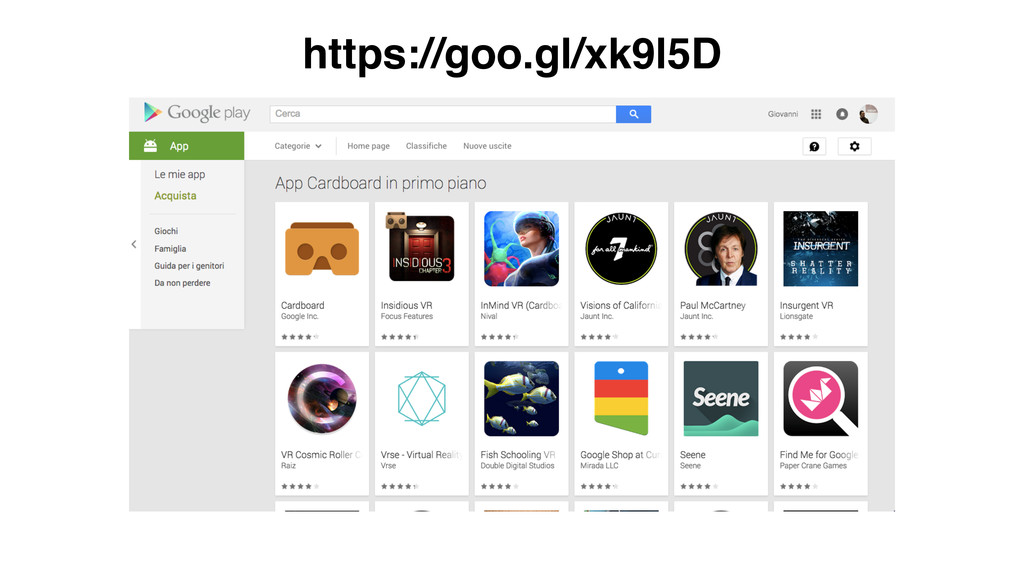Click the Paul McCartney title text

(x=712, y=305)
